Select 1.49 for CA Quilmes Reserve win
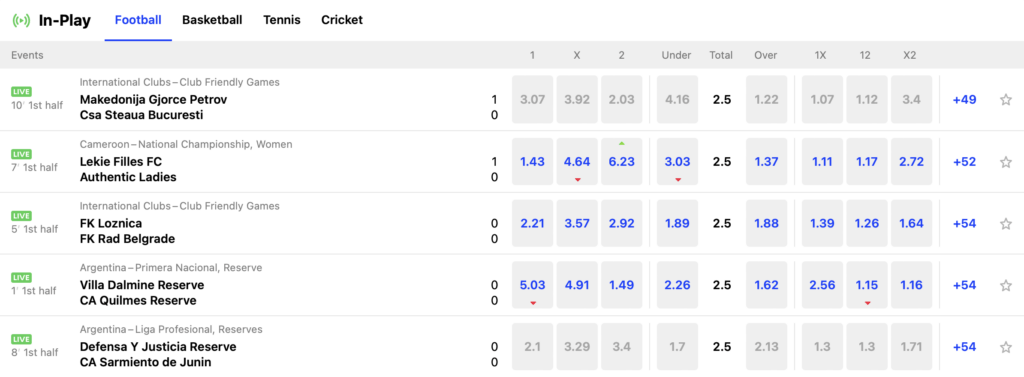This screenshot has height=377, width=1024. 621,286
